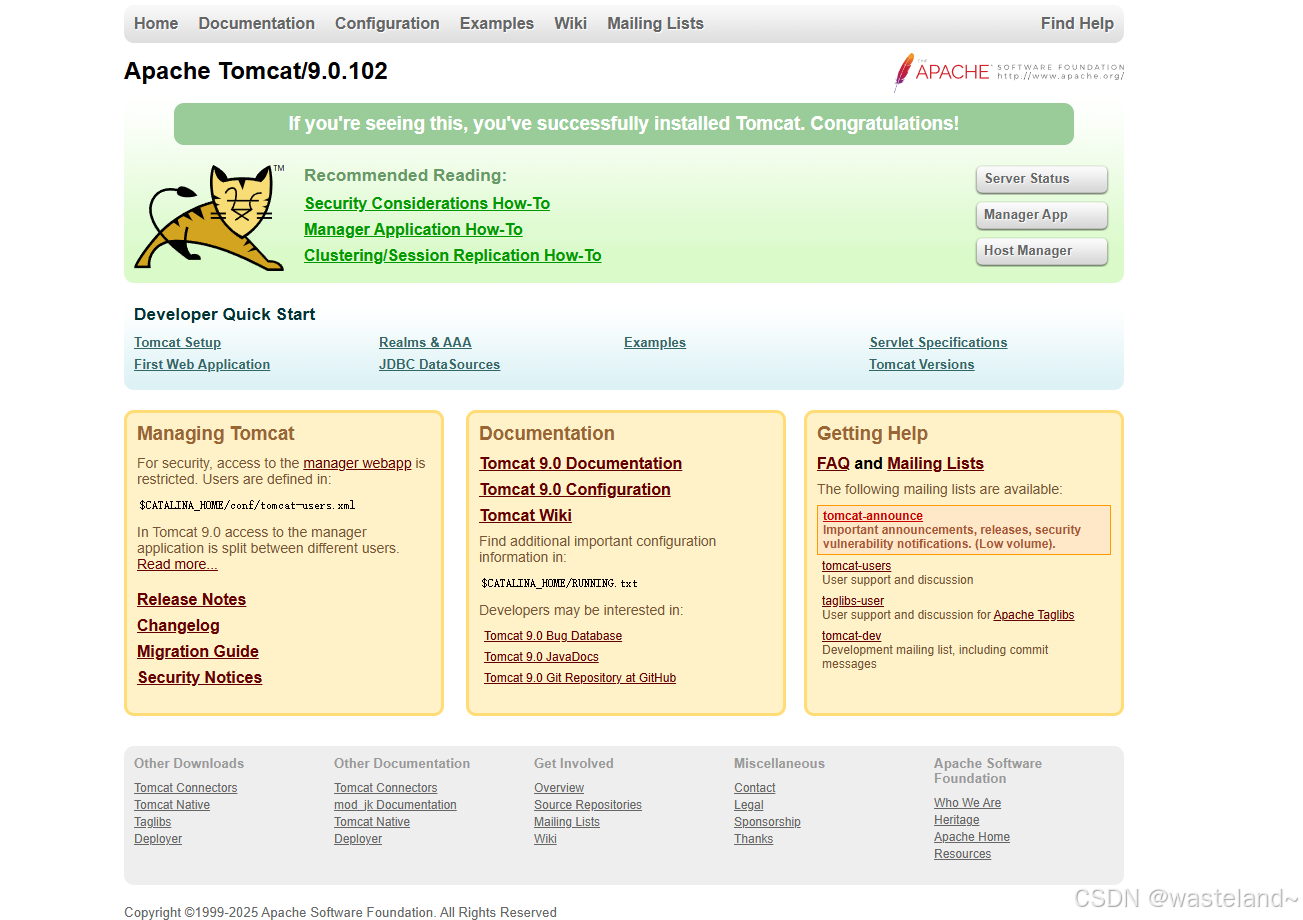Image resolution: width=1303 pixels, height=920 pixels.
Task: Open Source Repositories link
Action: (588, 805)
